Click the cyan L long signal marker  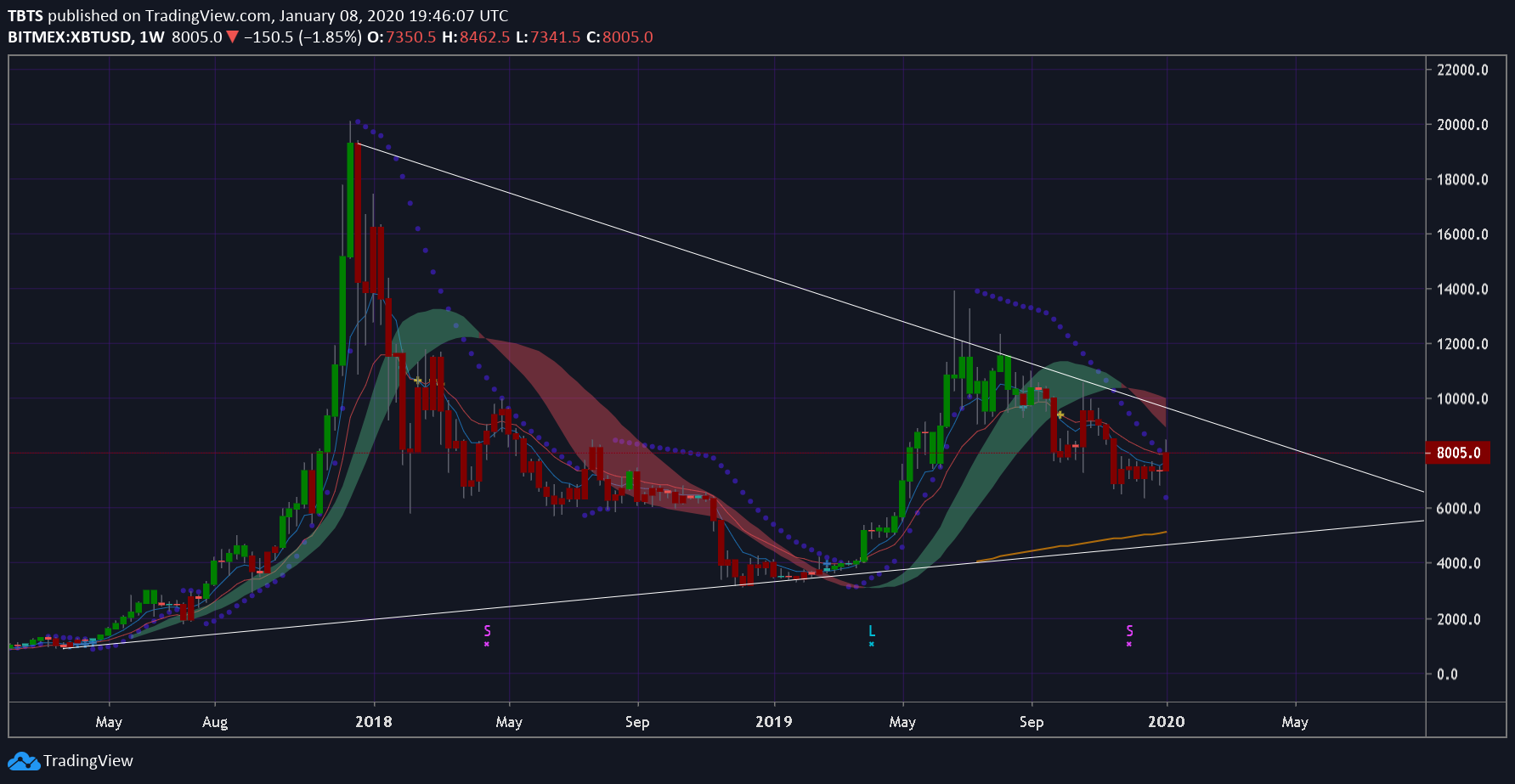(872, 631)
